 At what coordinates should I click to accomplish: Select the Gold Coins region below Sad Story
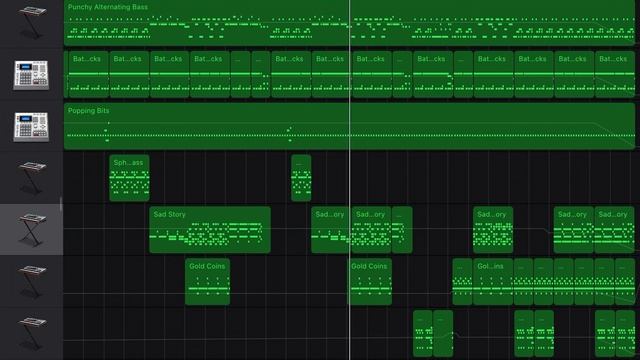[207, 282]
